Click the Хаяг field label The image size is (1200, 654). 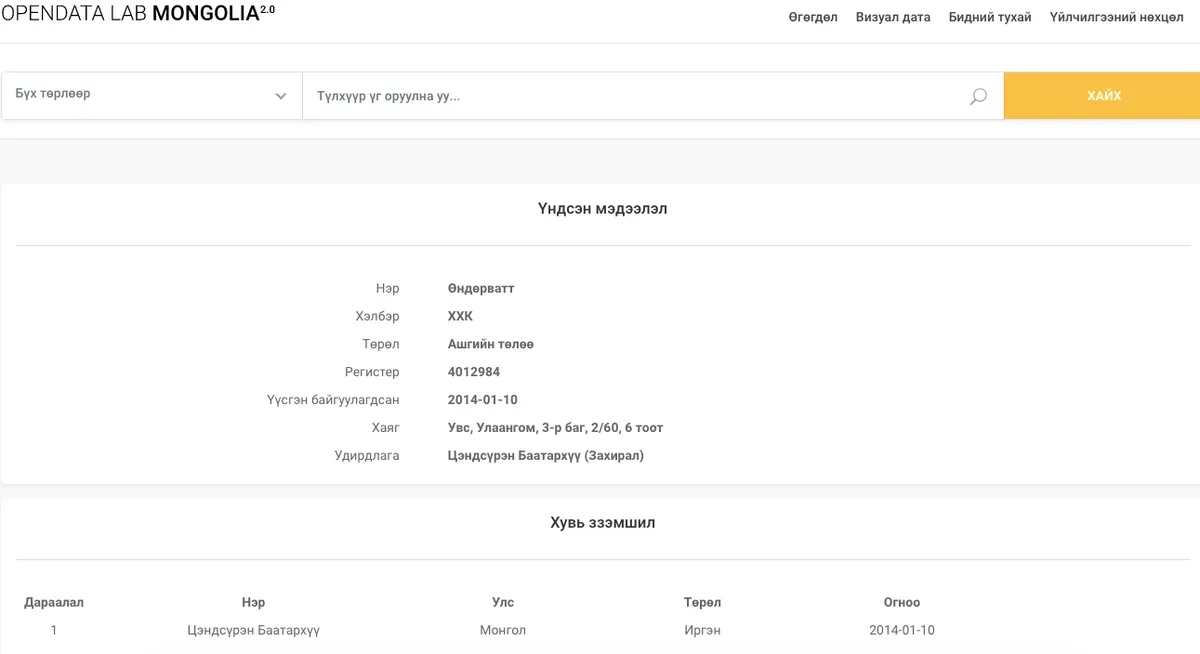coord(385,428)
